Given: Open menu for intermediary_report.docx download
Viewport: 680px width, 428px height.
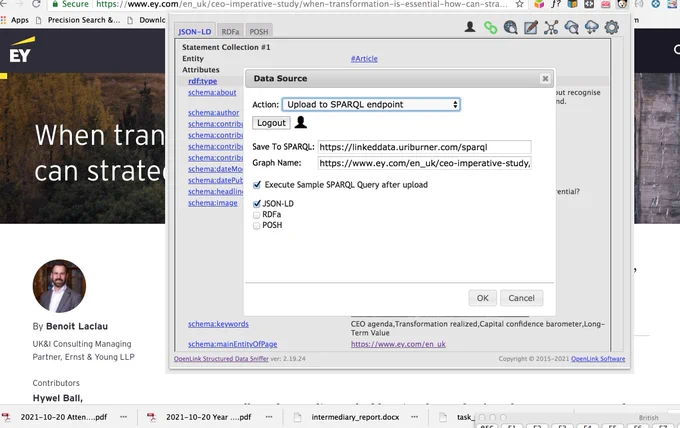Looking at the screenshot, I should click(415, 417).
